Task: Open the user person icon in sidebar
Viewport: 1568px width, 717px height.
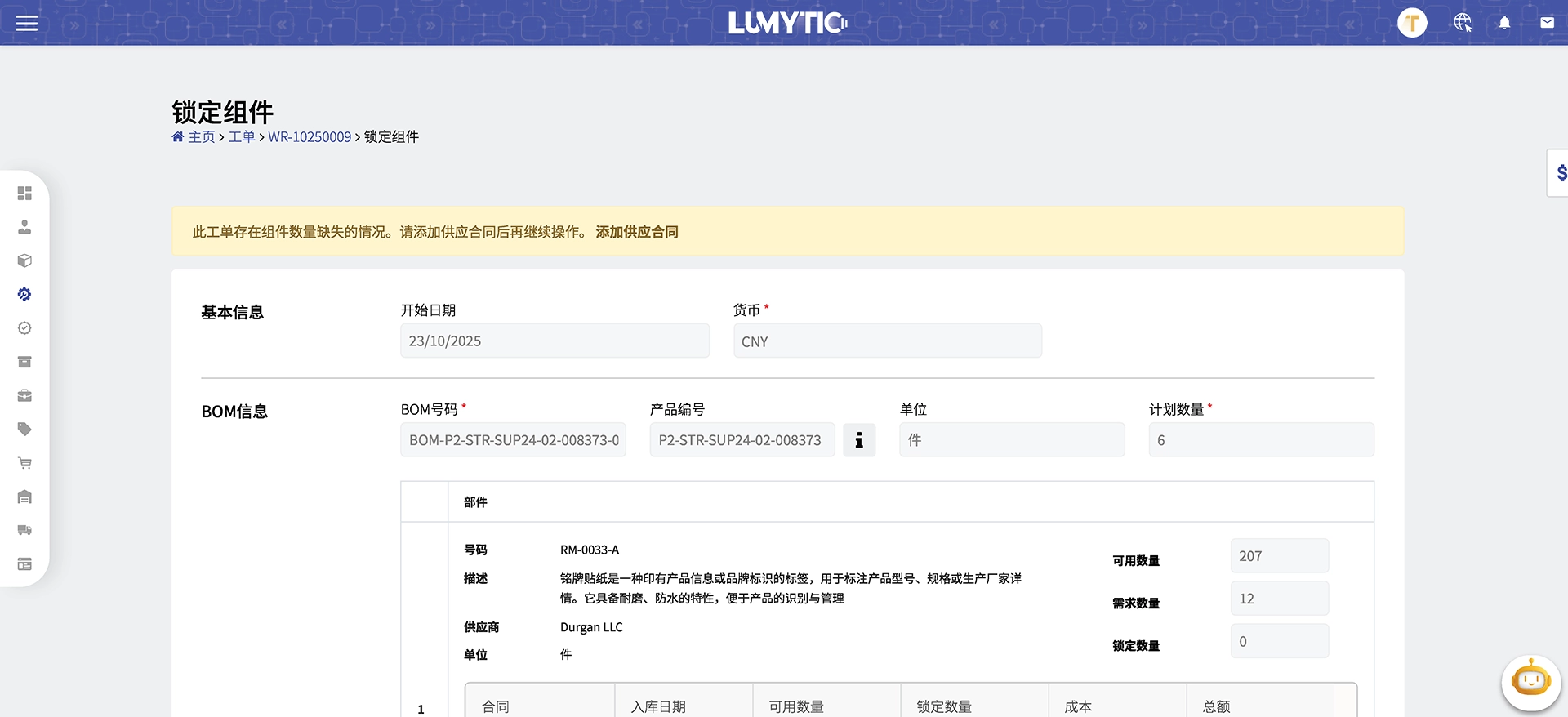Action: 24,227
